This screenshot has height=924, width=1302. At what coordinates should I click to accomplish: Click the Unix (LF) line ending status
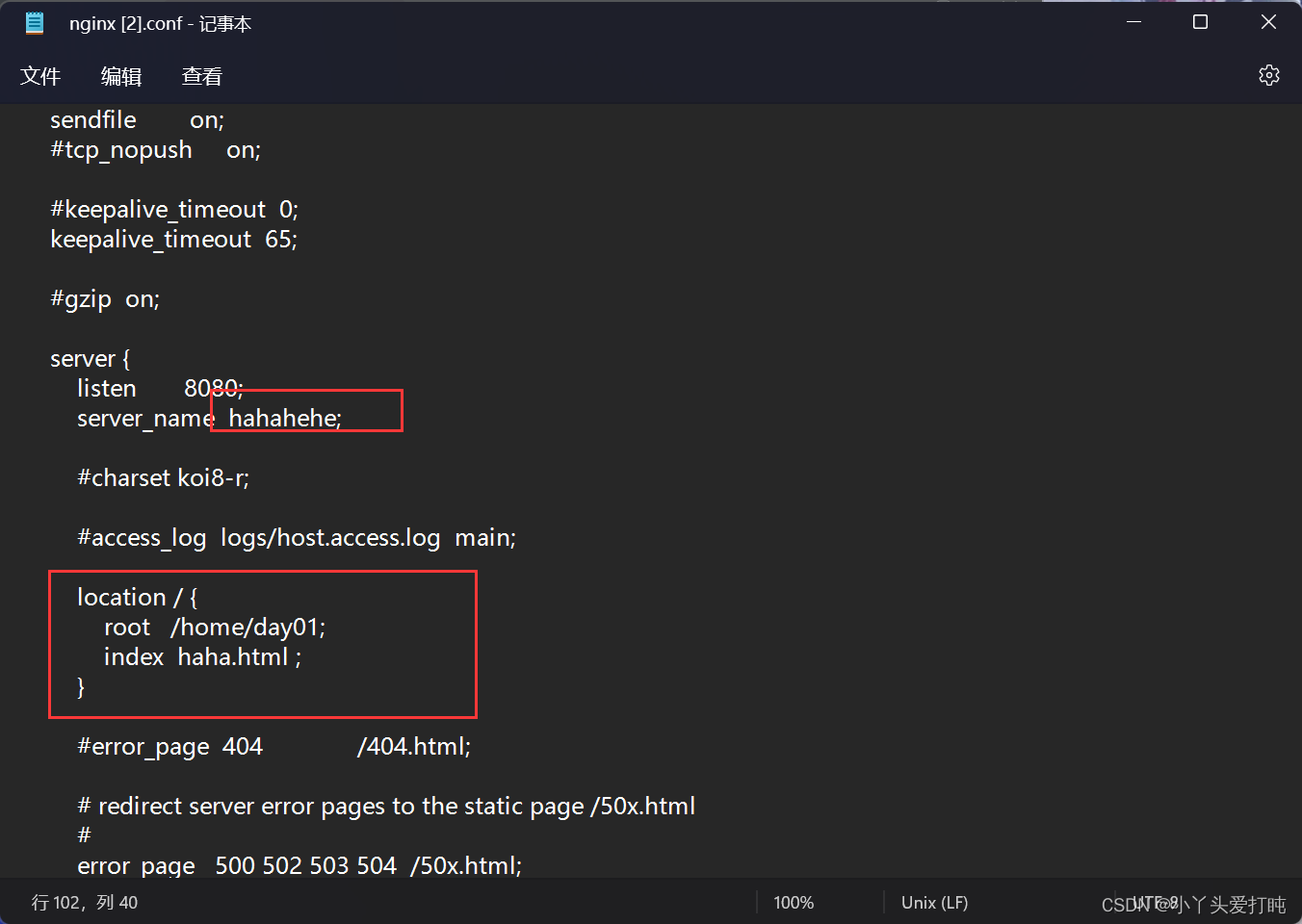tap(934, 903)
